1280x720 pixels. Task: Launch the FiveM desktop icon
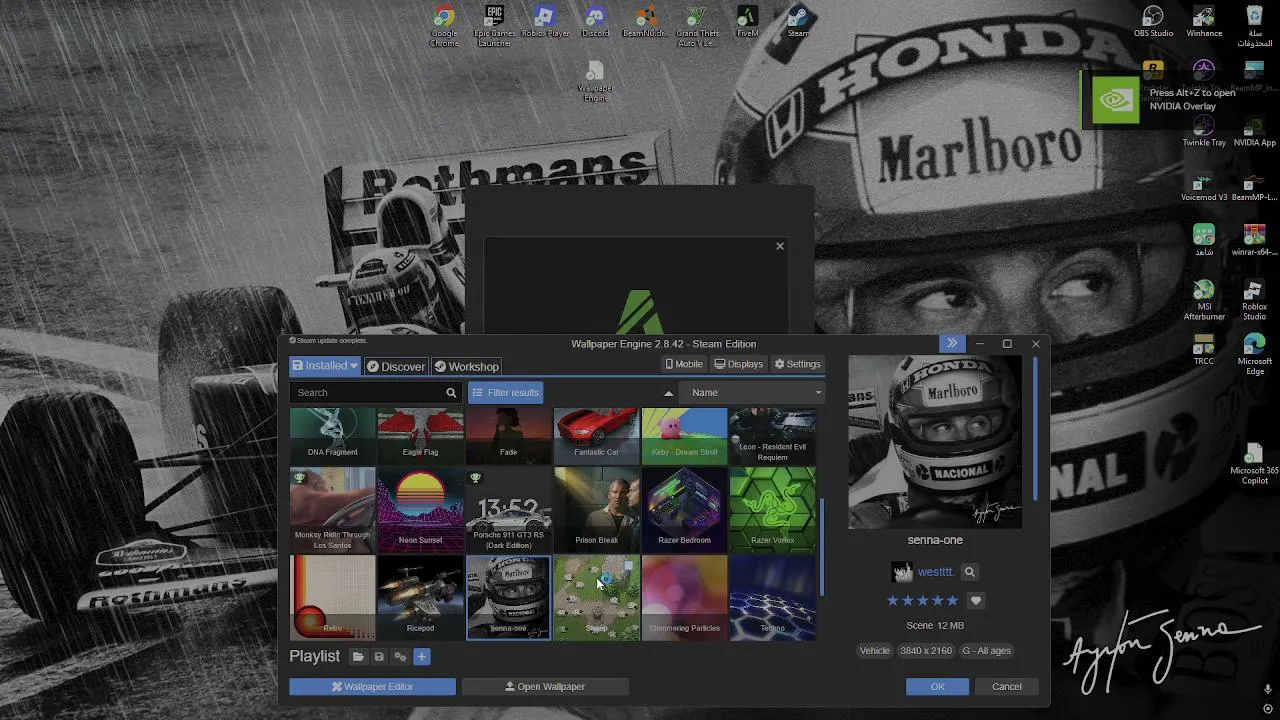point(747,23)
